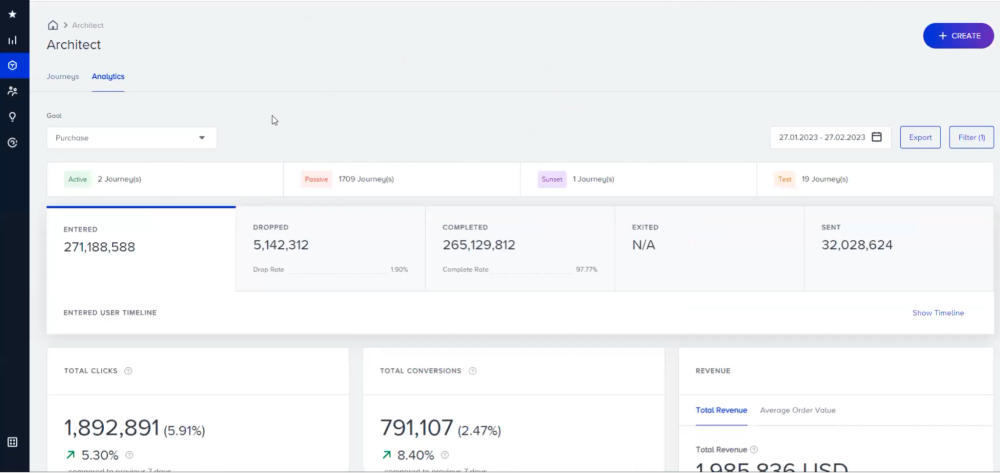
Task: Click the Total Clicks info icon
Action: pyautogui.click(x=128, y=371)
